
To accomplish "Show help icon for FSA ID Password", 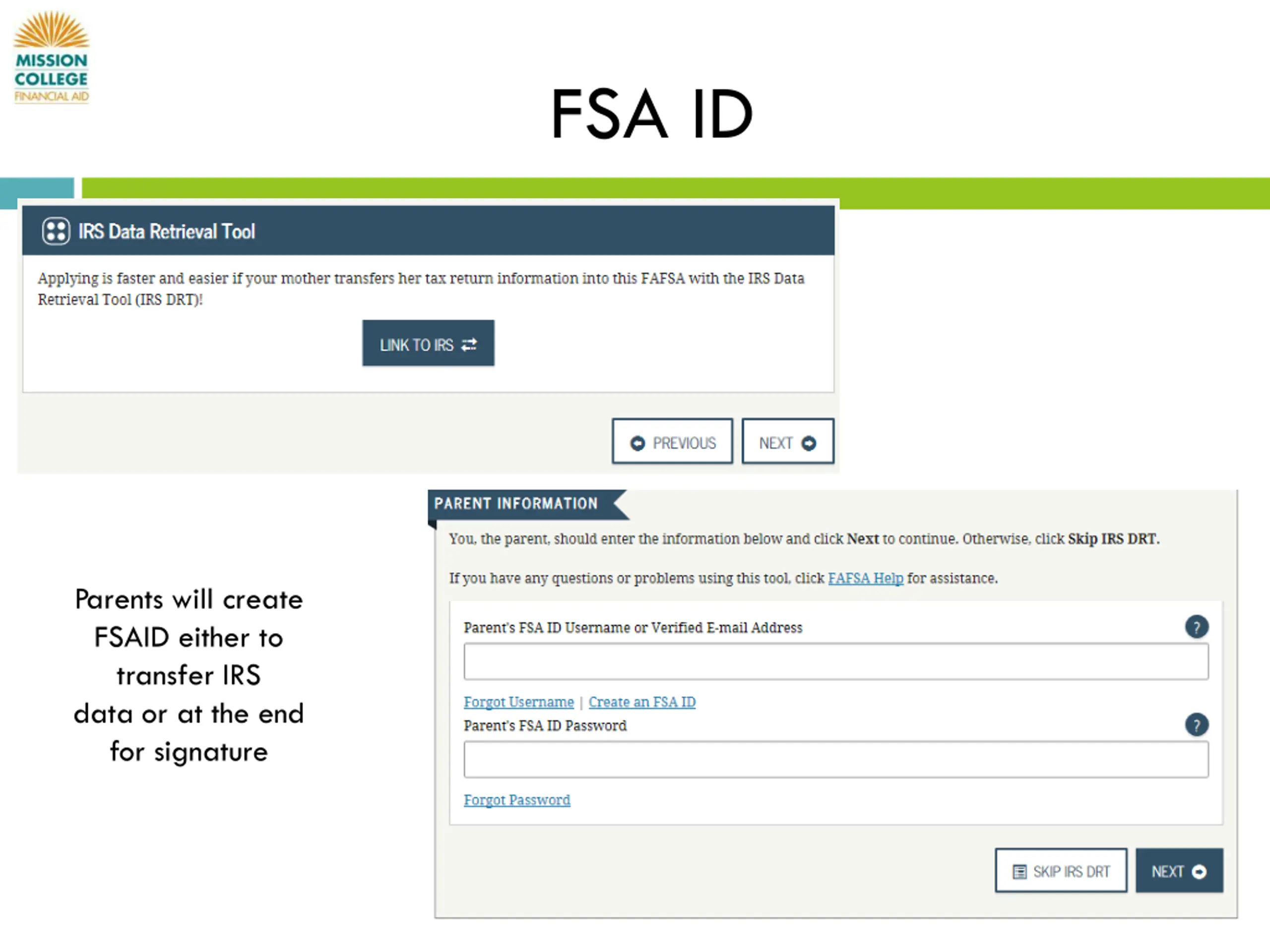I will [1196, 725].
